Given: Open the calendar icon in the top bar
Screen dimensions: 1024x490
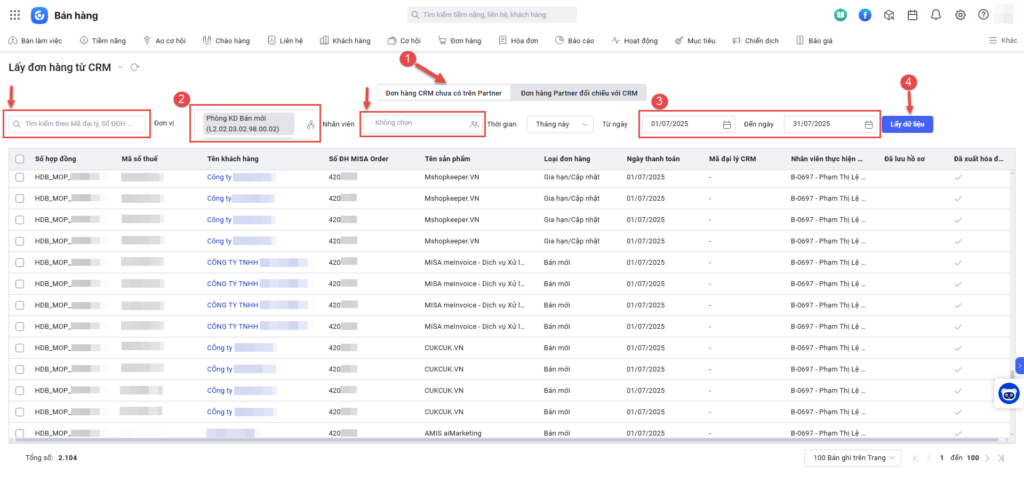Looking at the screenshot, I should point(912,15).
